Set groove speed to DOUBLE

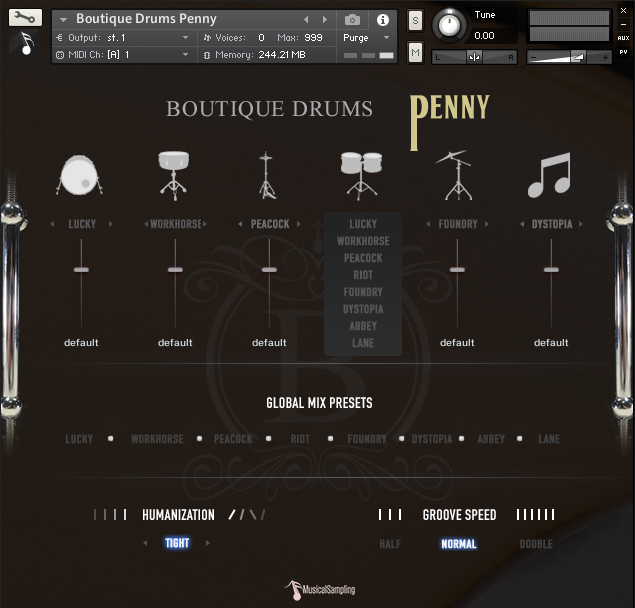[x=536, y=544]
